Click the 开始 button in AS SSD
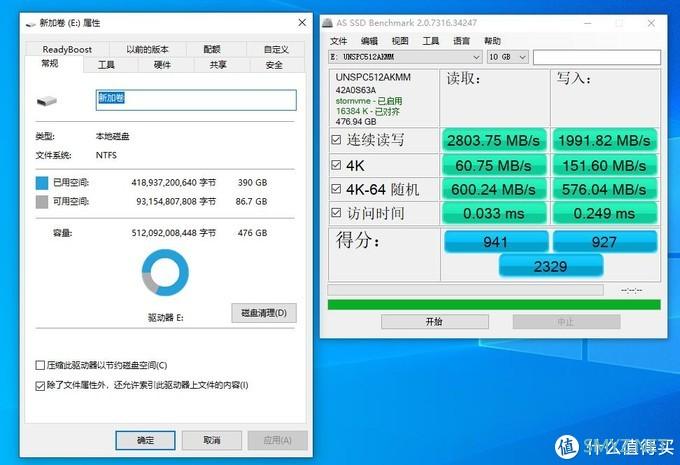 coord(435,321)
